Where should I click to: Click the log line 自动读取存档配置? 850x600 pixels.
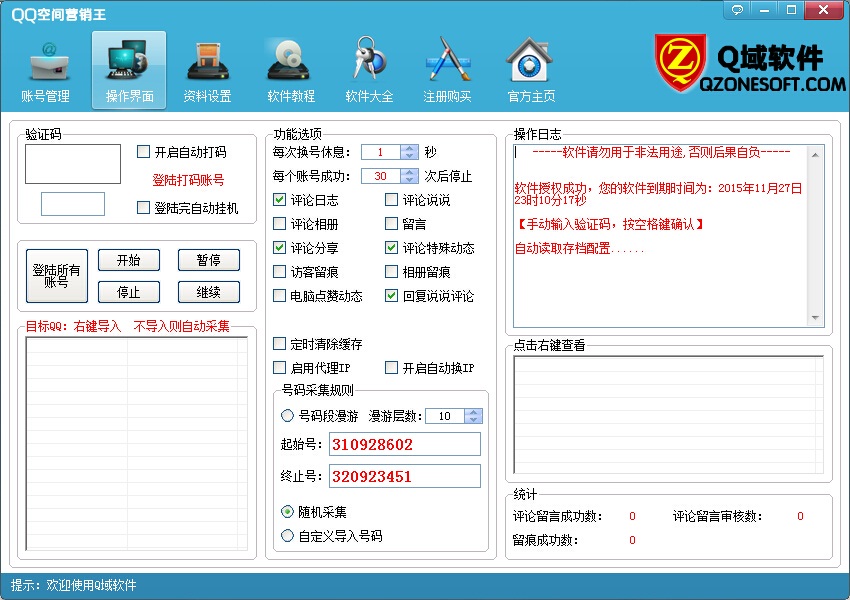pyautogui.click(x=579, y=248)
